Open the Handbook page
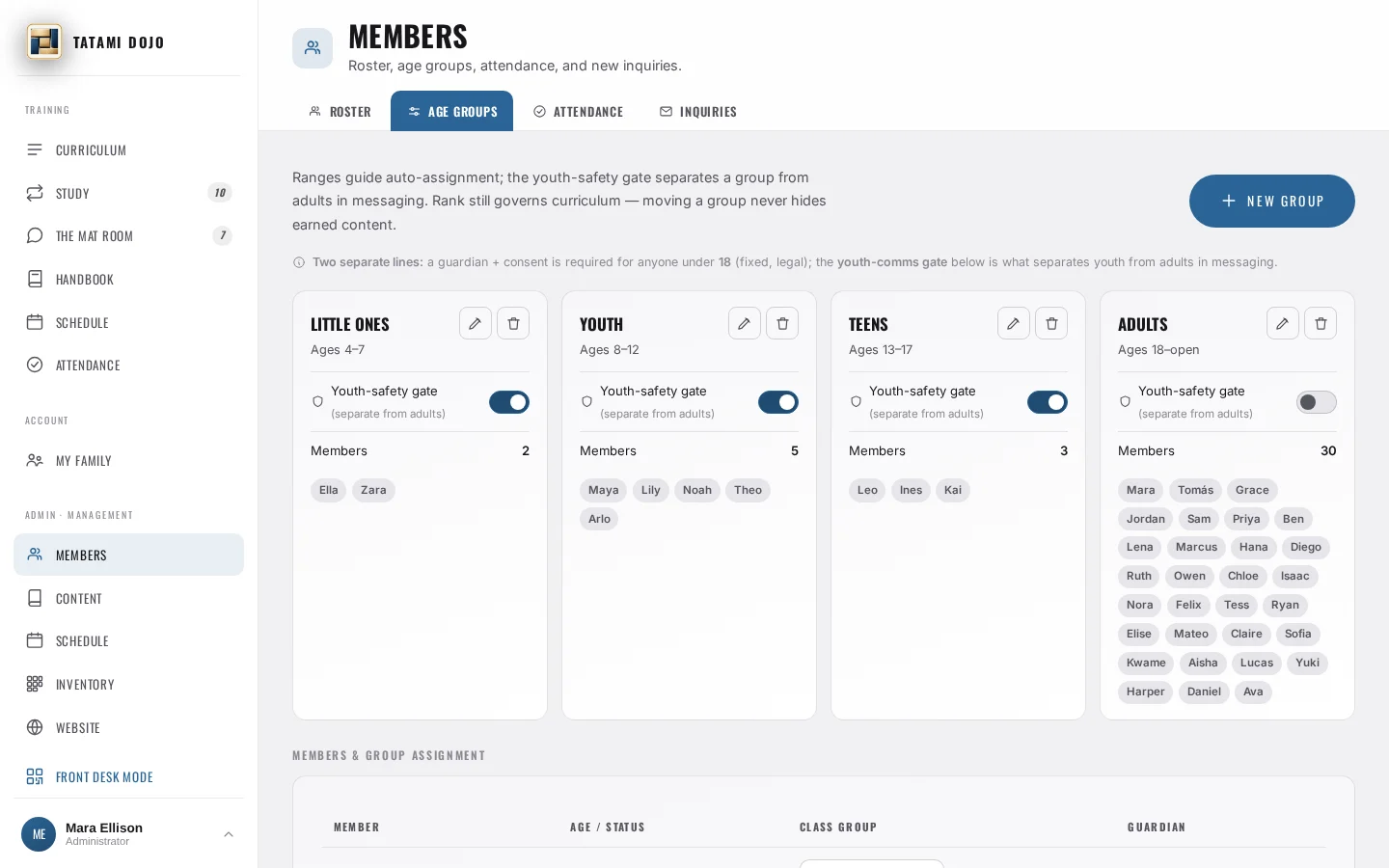 128,279
